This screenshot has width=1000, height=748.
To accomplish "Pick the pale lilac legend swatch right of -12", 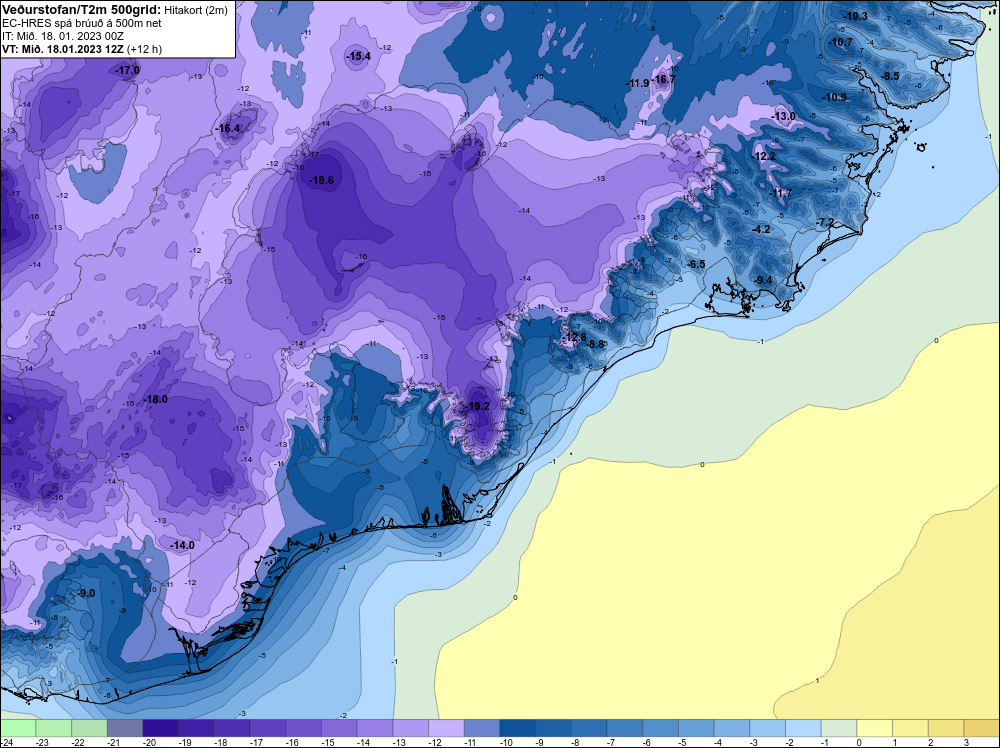I will (446, 728).
